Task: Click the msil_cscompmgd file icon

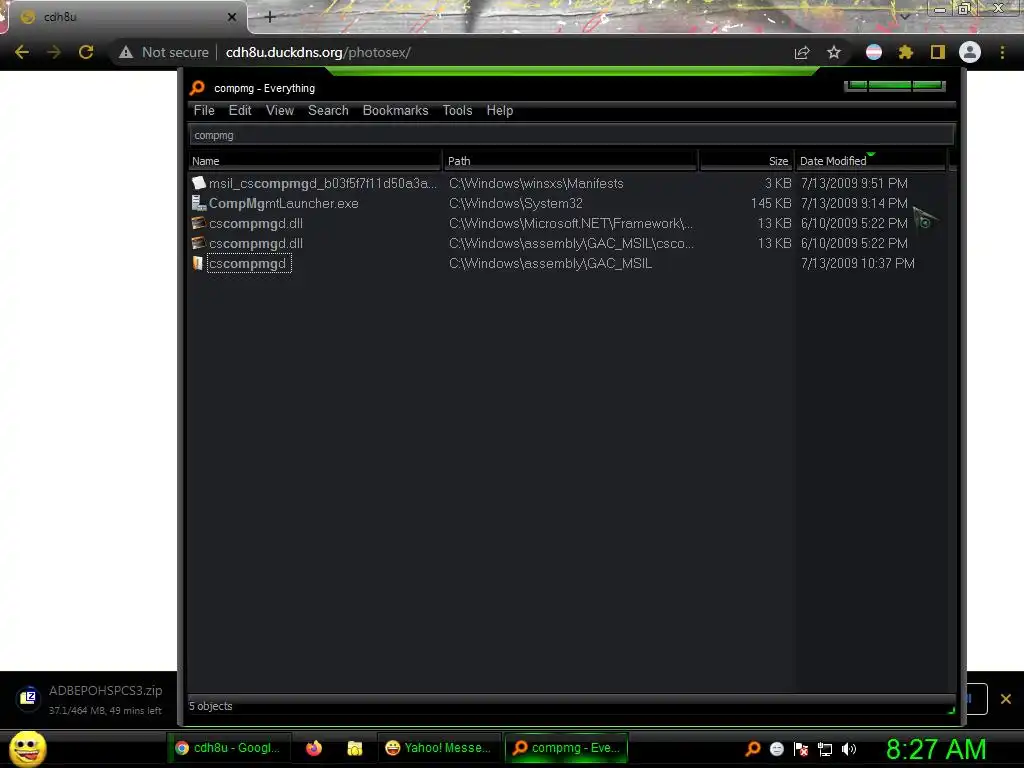Action: (x=199, y=183)
